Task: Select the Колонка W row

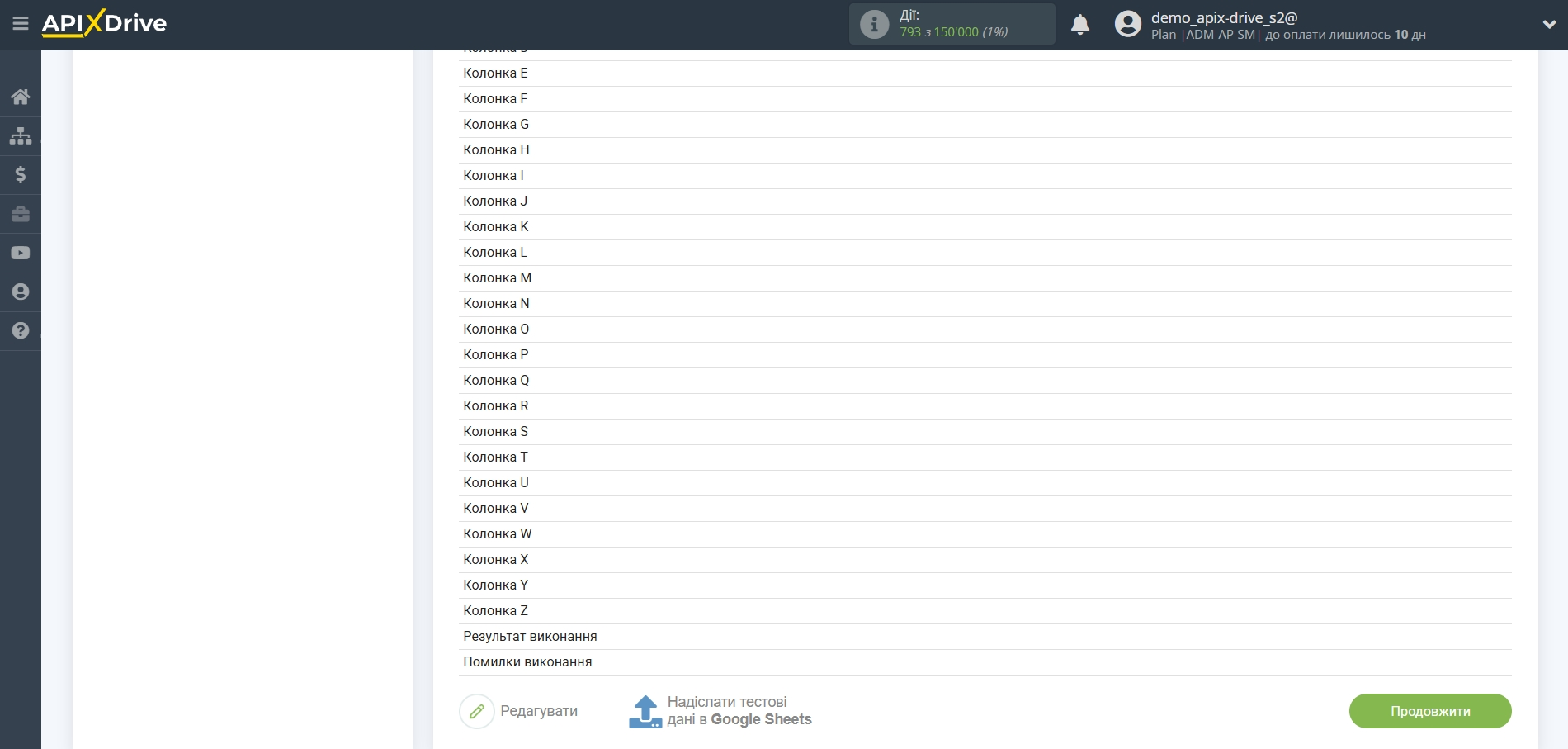Action: tap(985, 534)
